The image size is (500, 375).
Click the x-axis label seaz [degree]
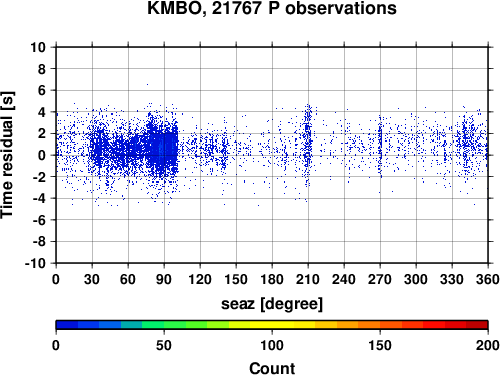tap(272, 304)
